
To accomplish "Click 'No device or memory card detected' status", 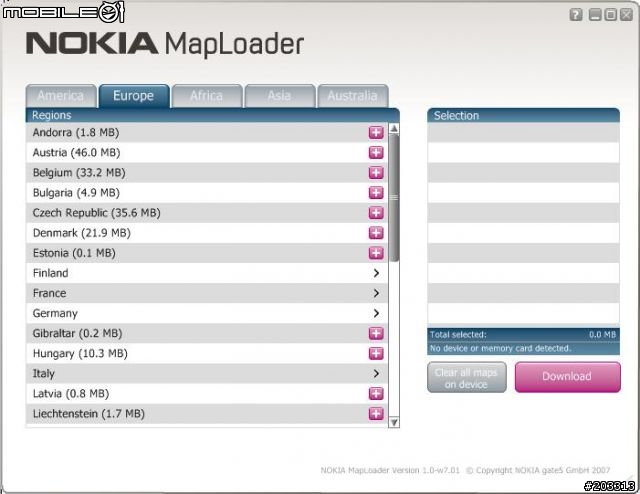I will point(500,348).
